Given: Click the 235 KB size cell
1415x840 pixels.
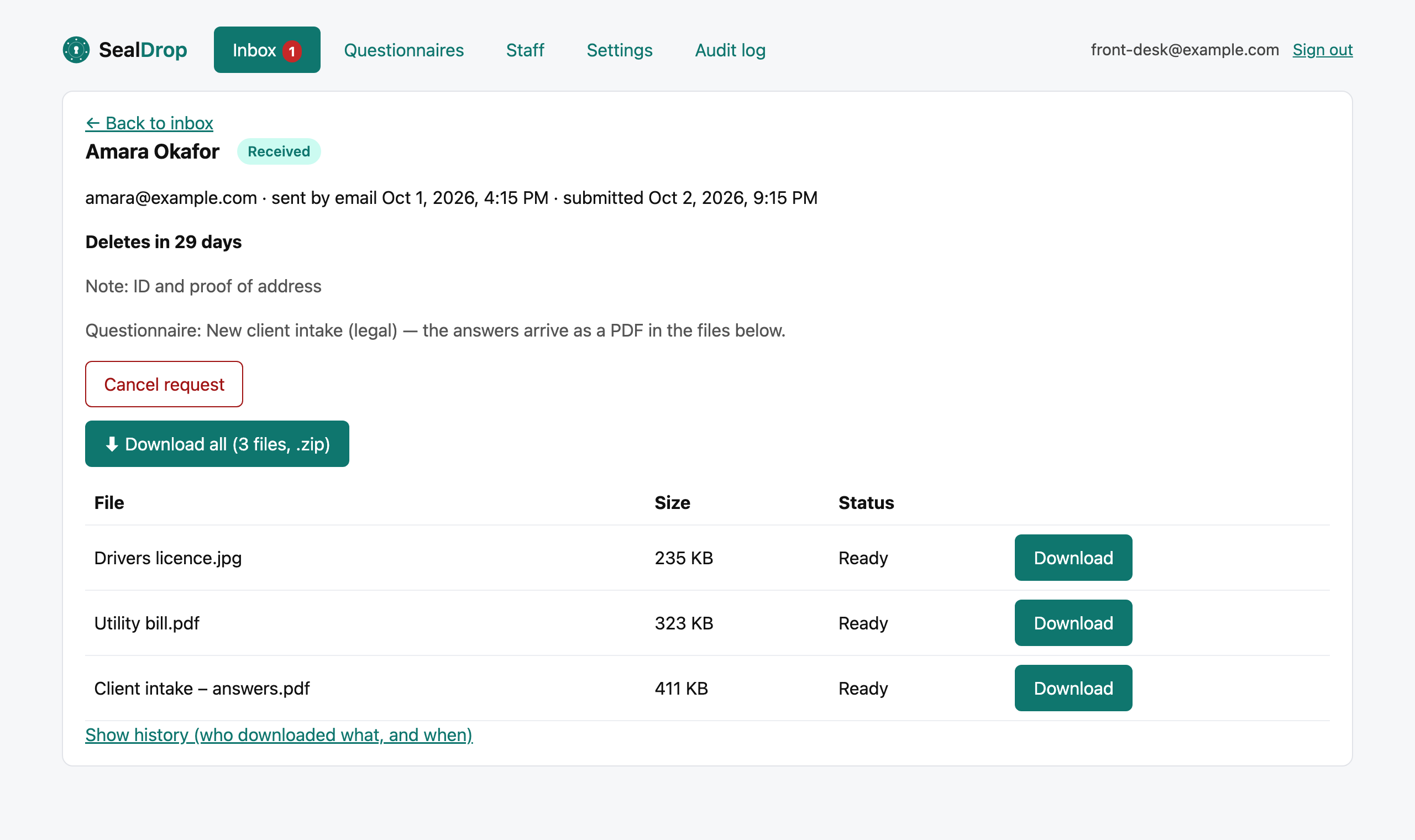Looking at the screenshot, I should coord(684,558).
